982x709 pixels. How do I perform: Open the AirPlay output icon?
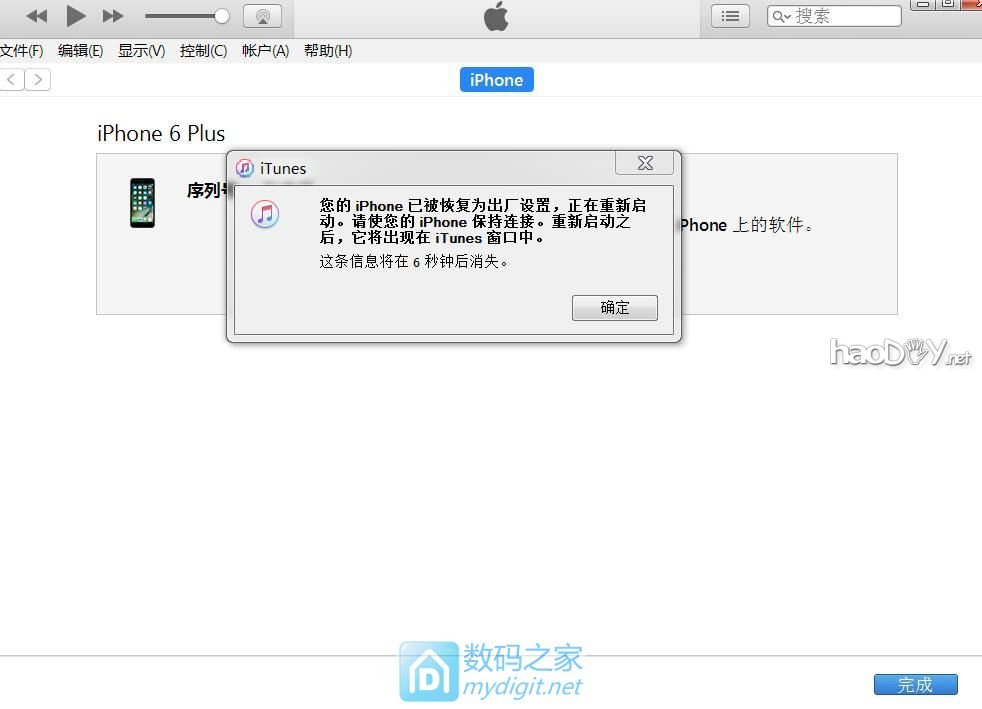pos(262,16)
